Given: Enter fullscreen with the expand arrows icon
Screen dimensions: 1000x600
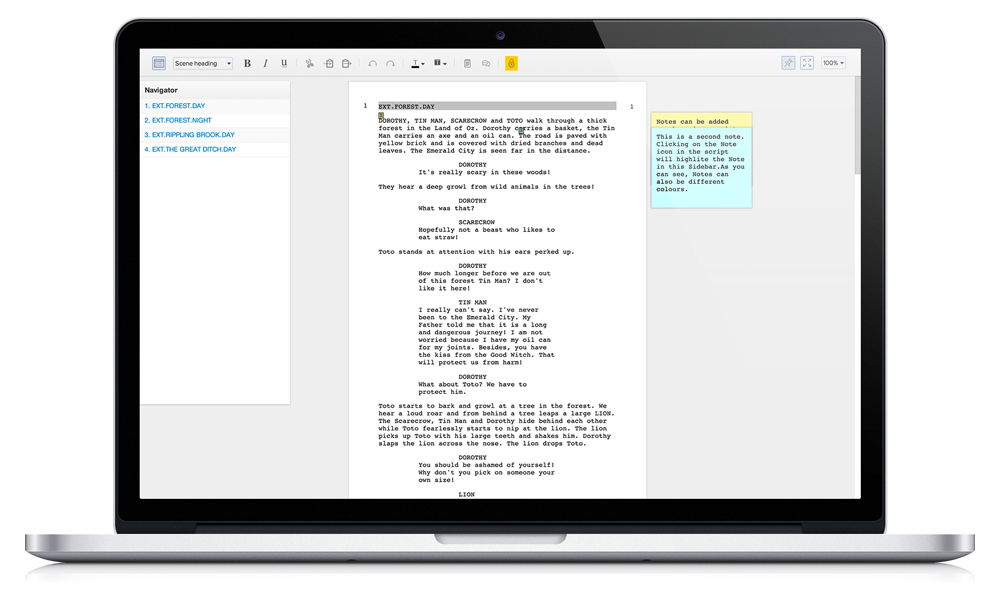Looking at the screenshot, I should 806,63.
